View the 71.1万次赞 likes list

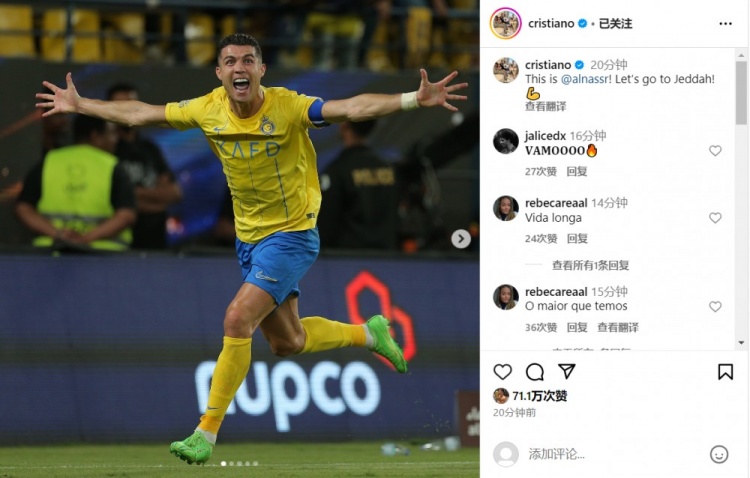tap(540, 396)
